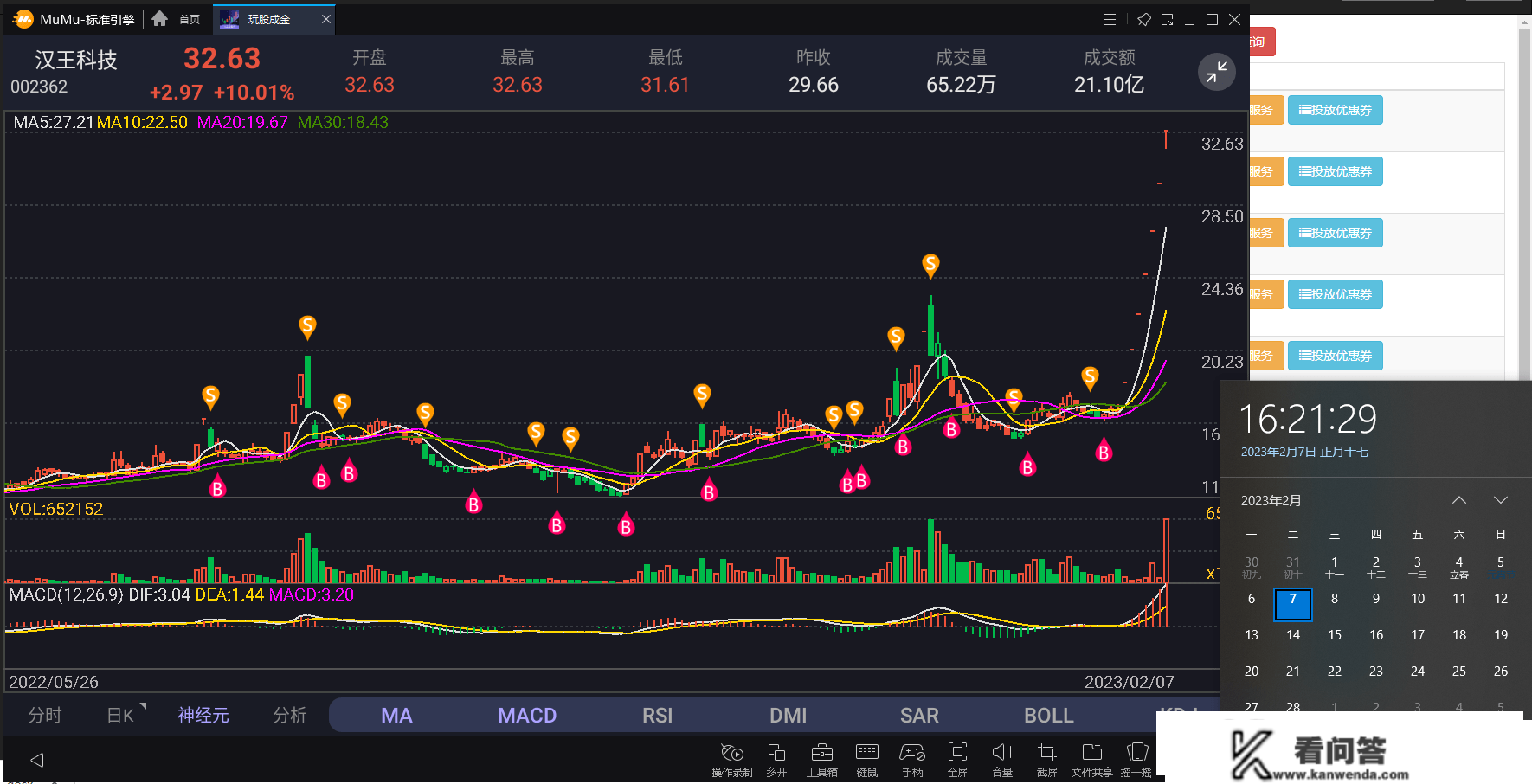Switch to the 玩股成金 app tab

pyautogui.click(x=267, y=19)
